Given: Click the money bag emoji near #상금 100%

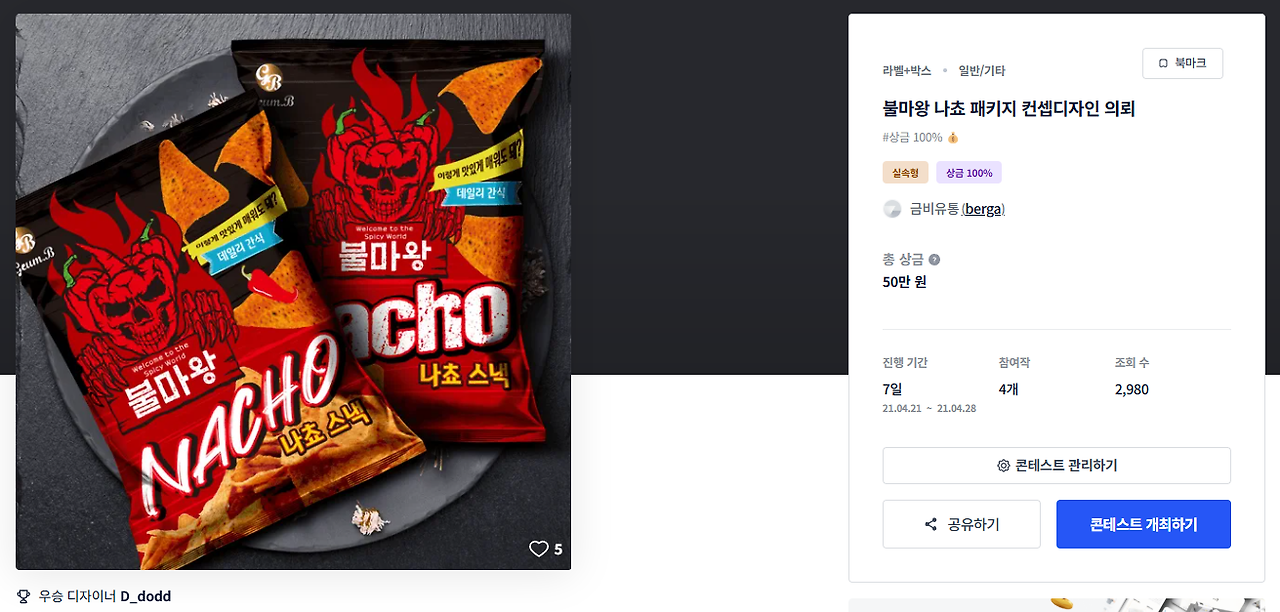Looking at the screenshot, I should (x=953, y=137).
